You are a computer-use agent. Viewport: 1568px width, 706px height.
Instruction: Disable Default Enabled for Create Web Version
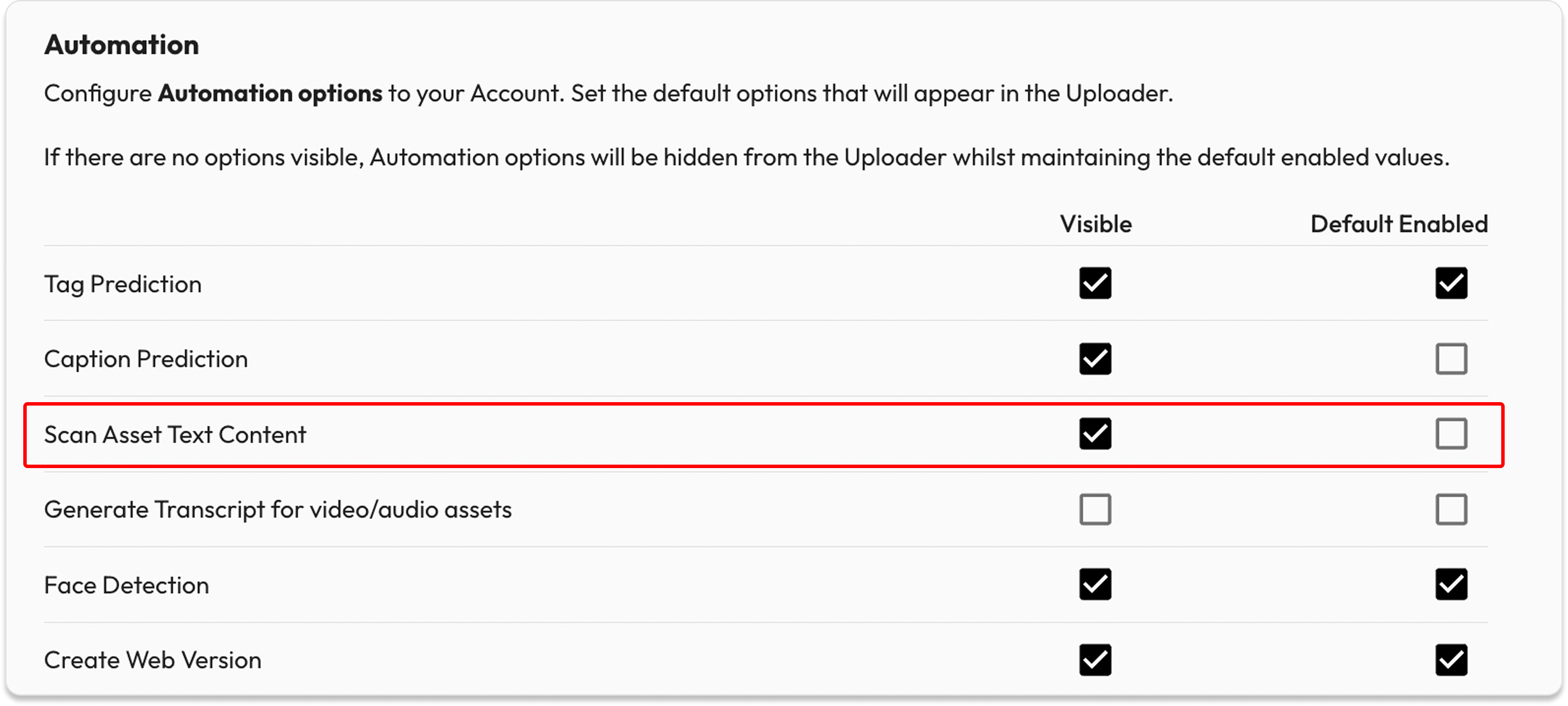point(1450,660)
